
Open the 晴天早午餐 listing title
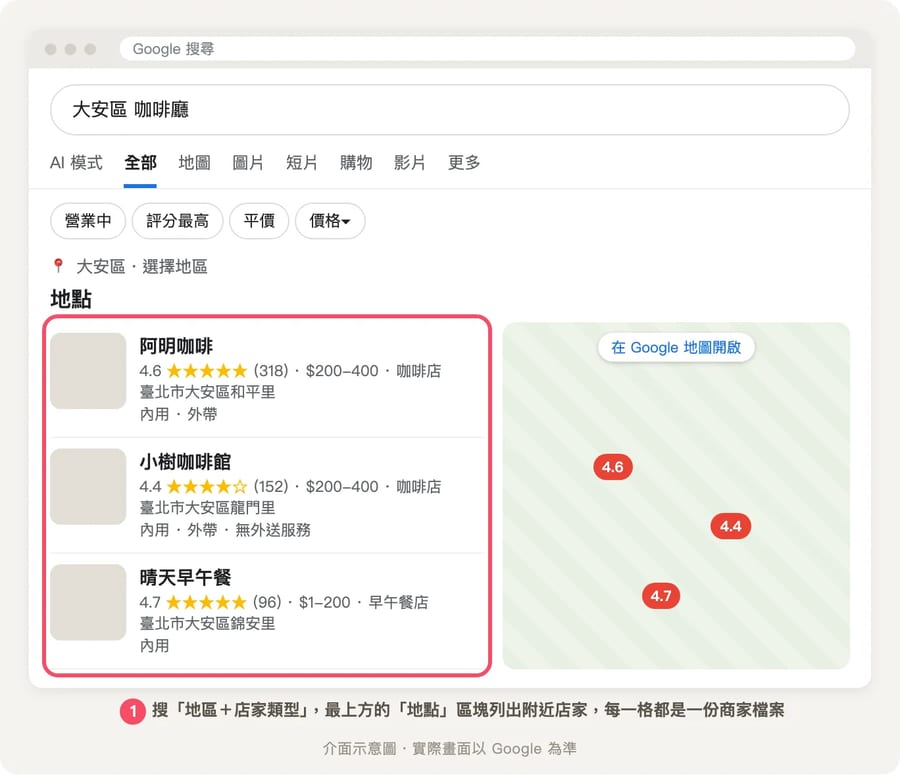[x=185, y=577]
